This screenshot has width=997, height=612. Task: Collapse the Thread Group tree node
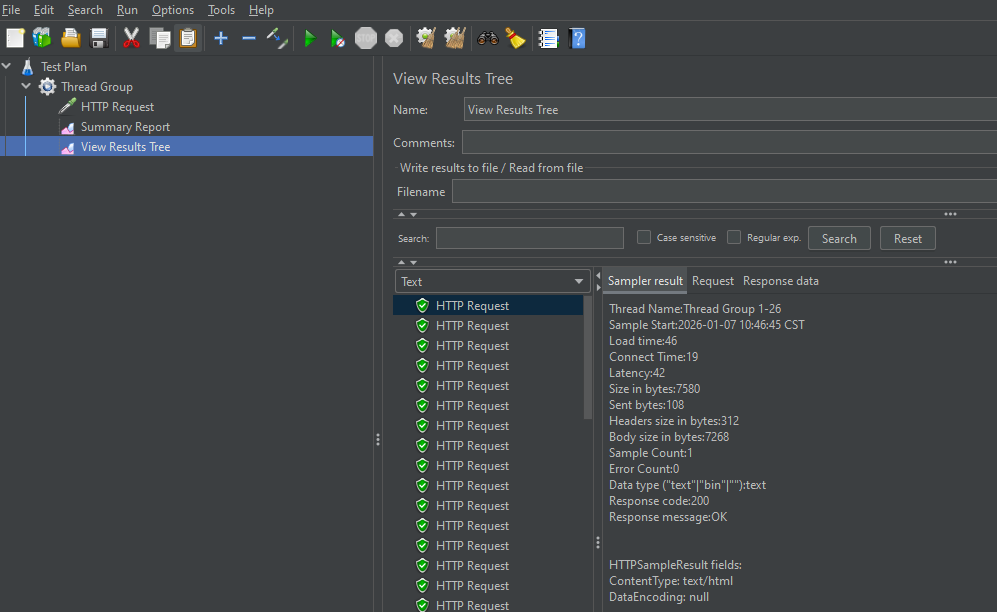(26, 86)
